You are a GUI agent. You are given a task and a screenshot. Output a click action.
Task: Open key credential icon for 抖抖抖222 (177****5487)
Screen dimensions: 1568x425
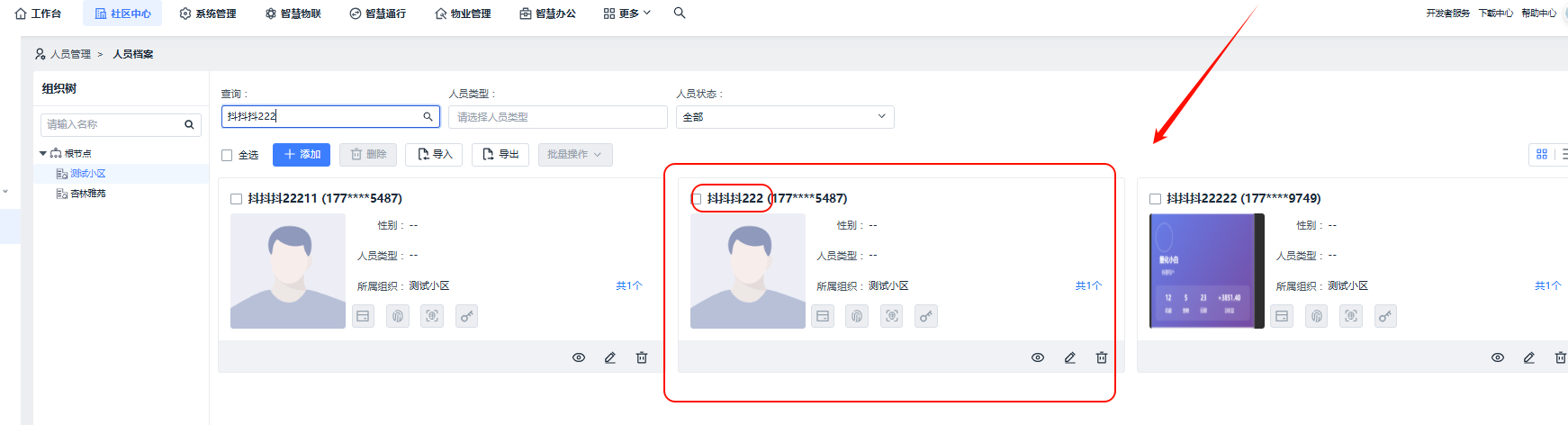(x=926, y=316)
